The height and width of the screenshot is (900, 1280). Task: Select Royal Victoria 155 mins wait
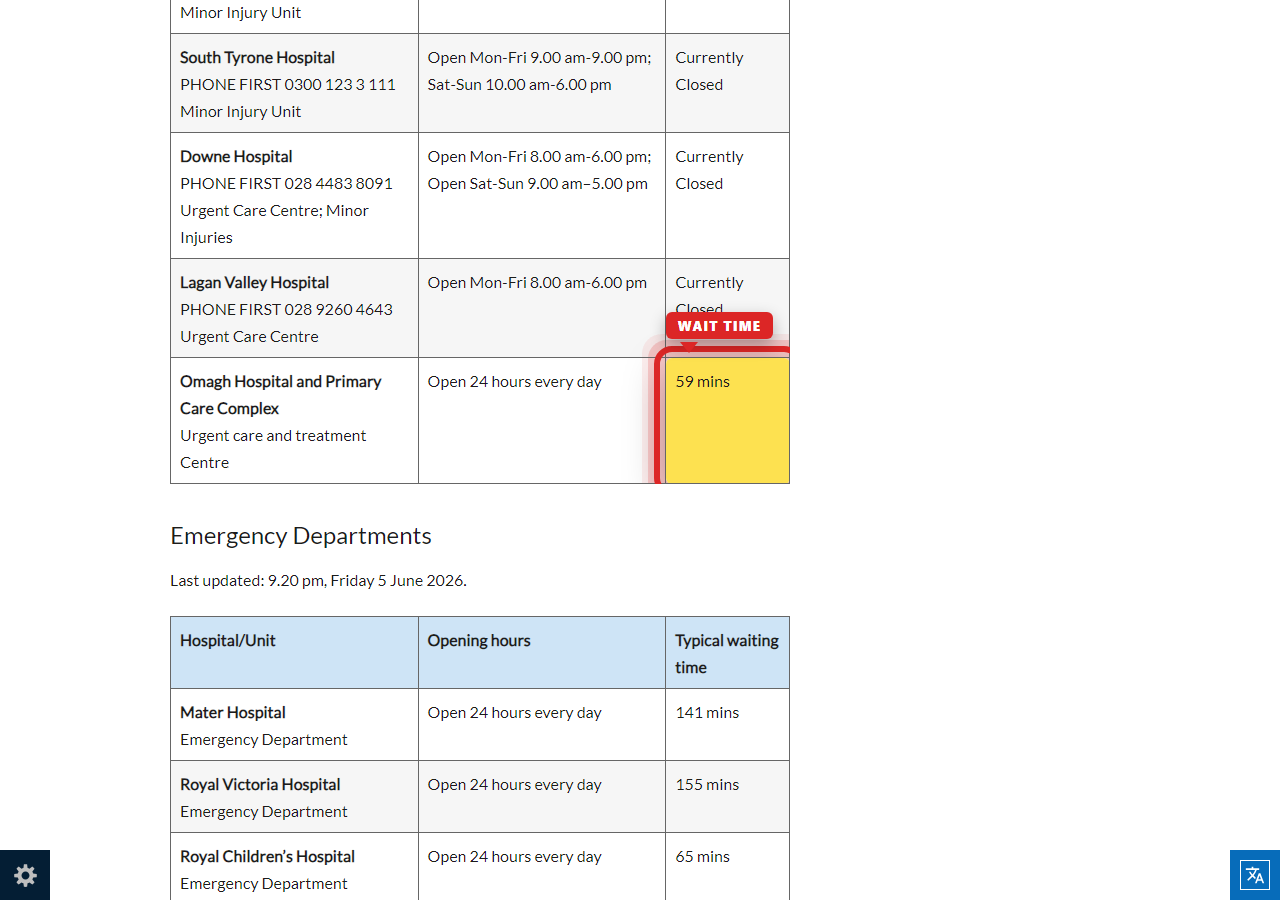[707, 785]
